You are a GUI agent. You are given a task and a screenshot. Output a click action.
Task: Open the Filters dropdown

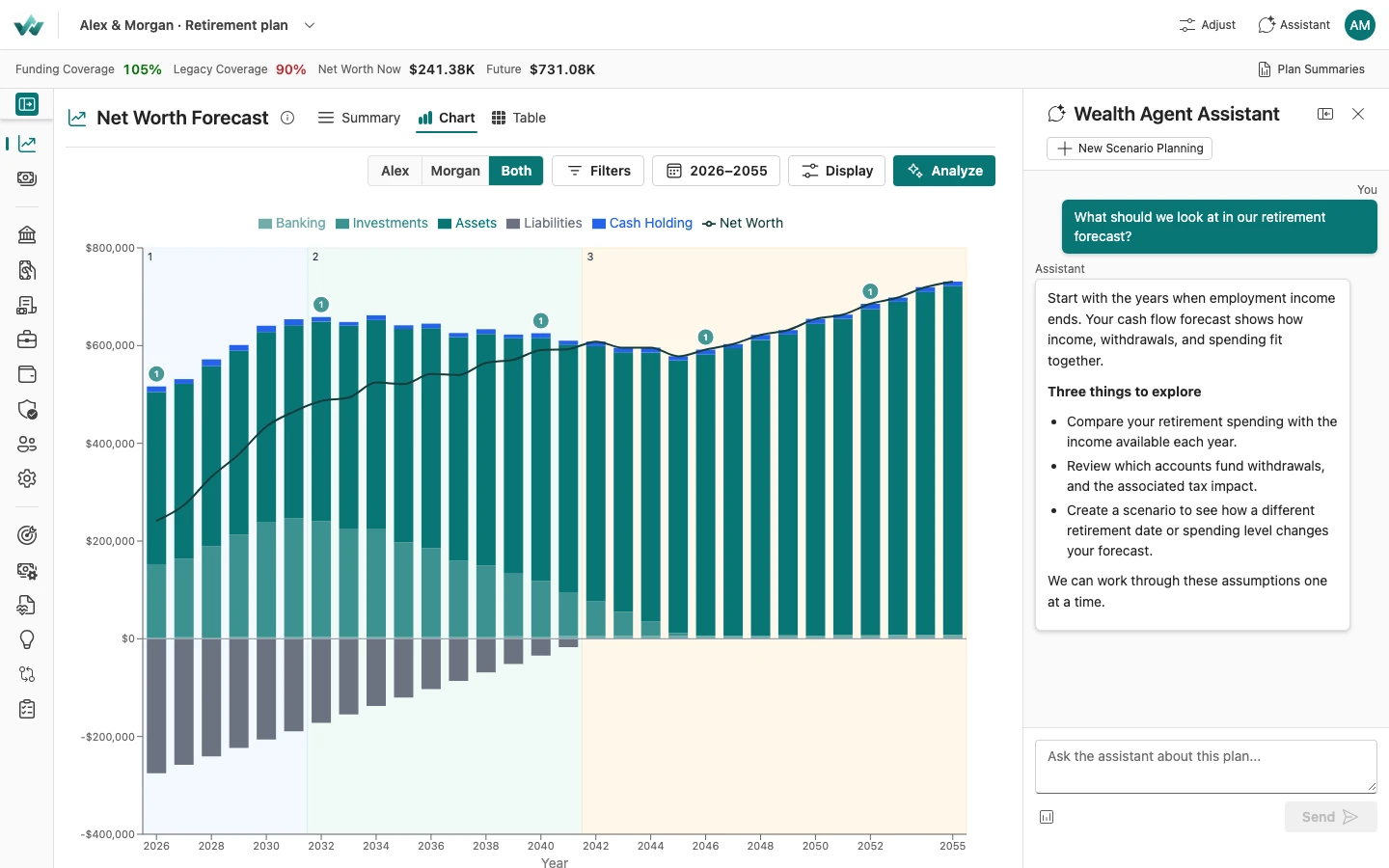pos(598,171)
